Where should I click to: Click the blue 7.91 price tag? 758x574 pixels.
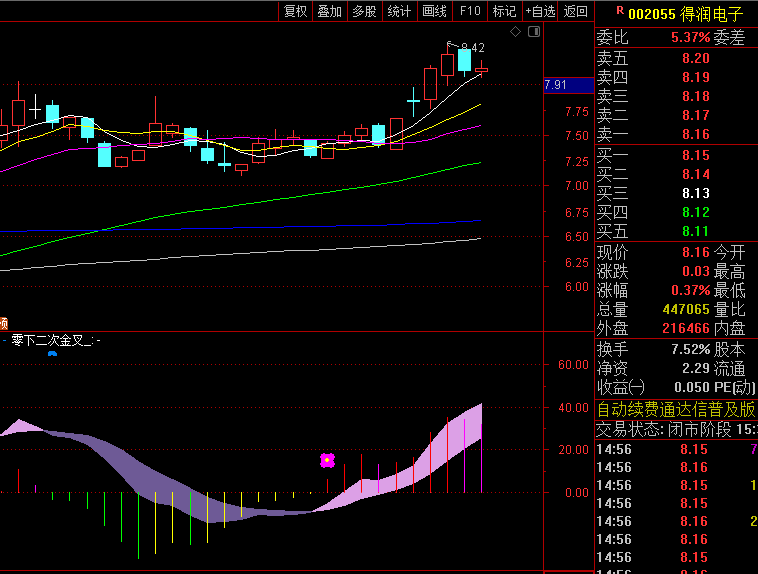(555, 85)
